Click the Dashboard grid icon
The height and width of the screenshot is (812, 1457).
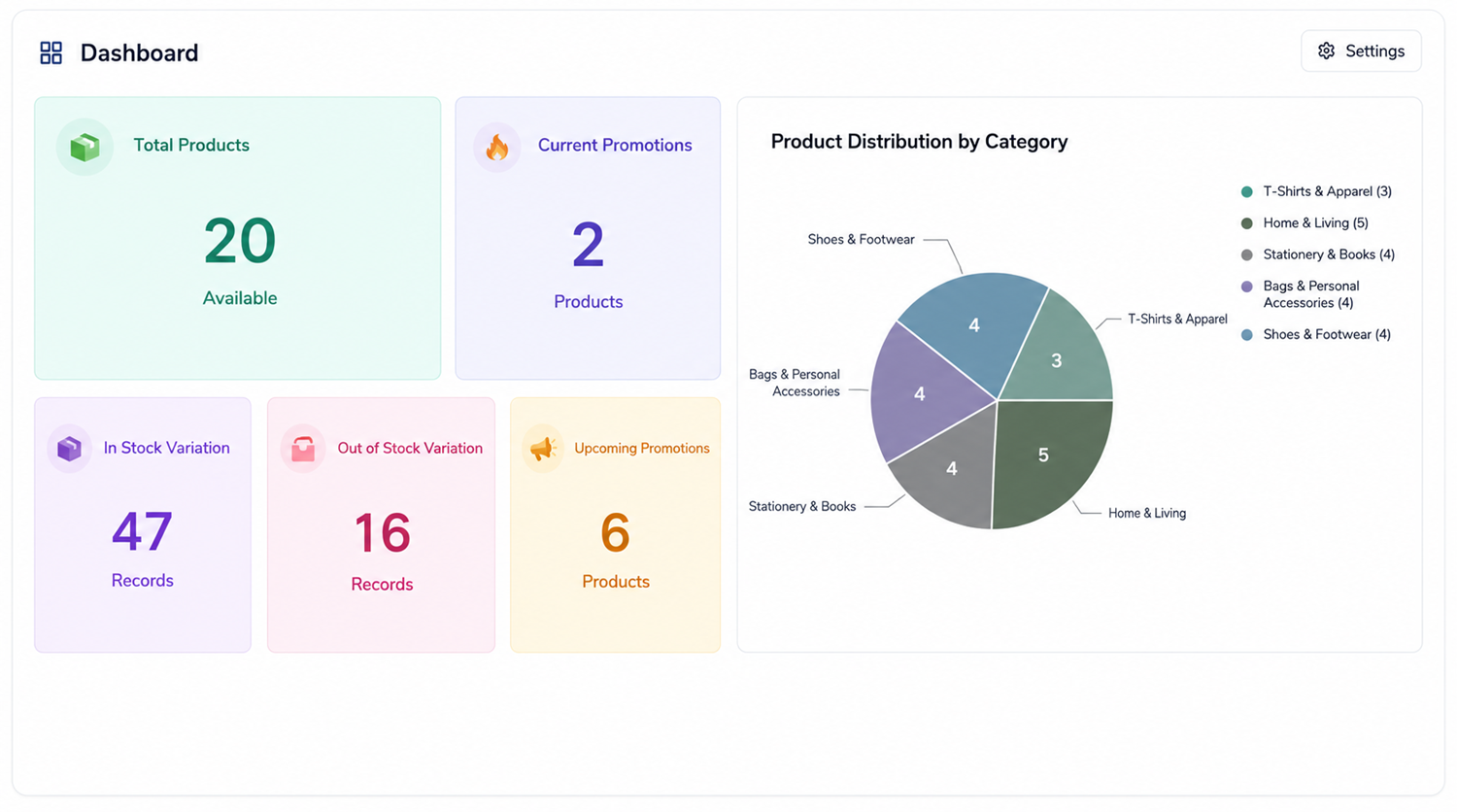[51, 52]
